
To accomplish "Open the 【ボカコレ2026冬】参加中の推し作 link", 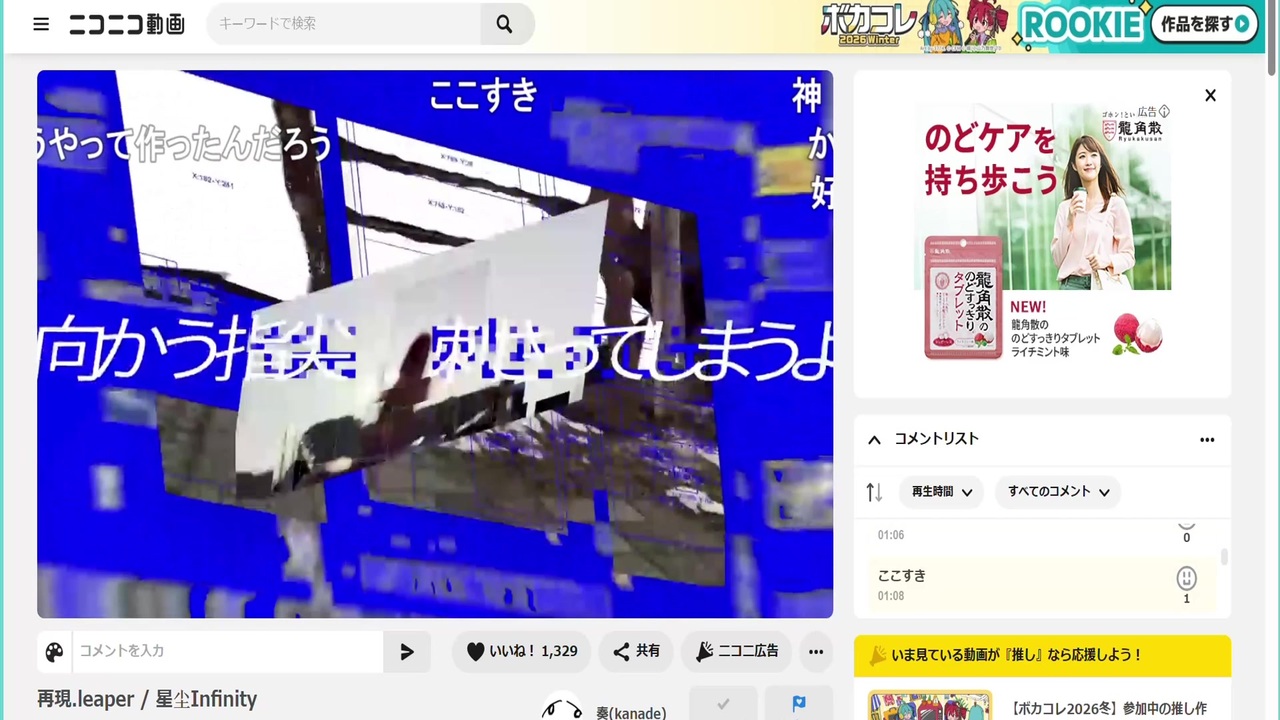I will point(1110,709).
